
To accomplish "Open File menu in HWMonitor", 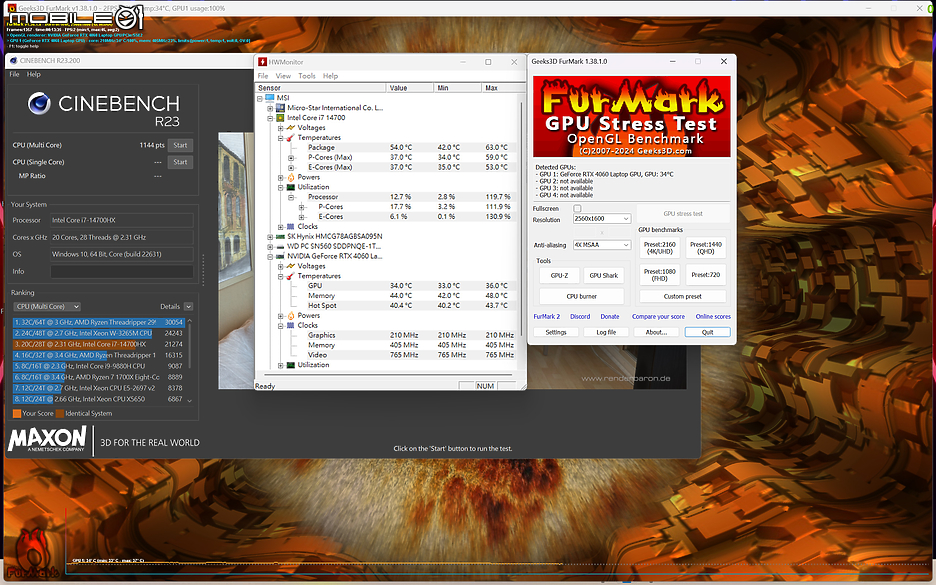I will (x=263, y=76).
